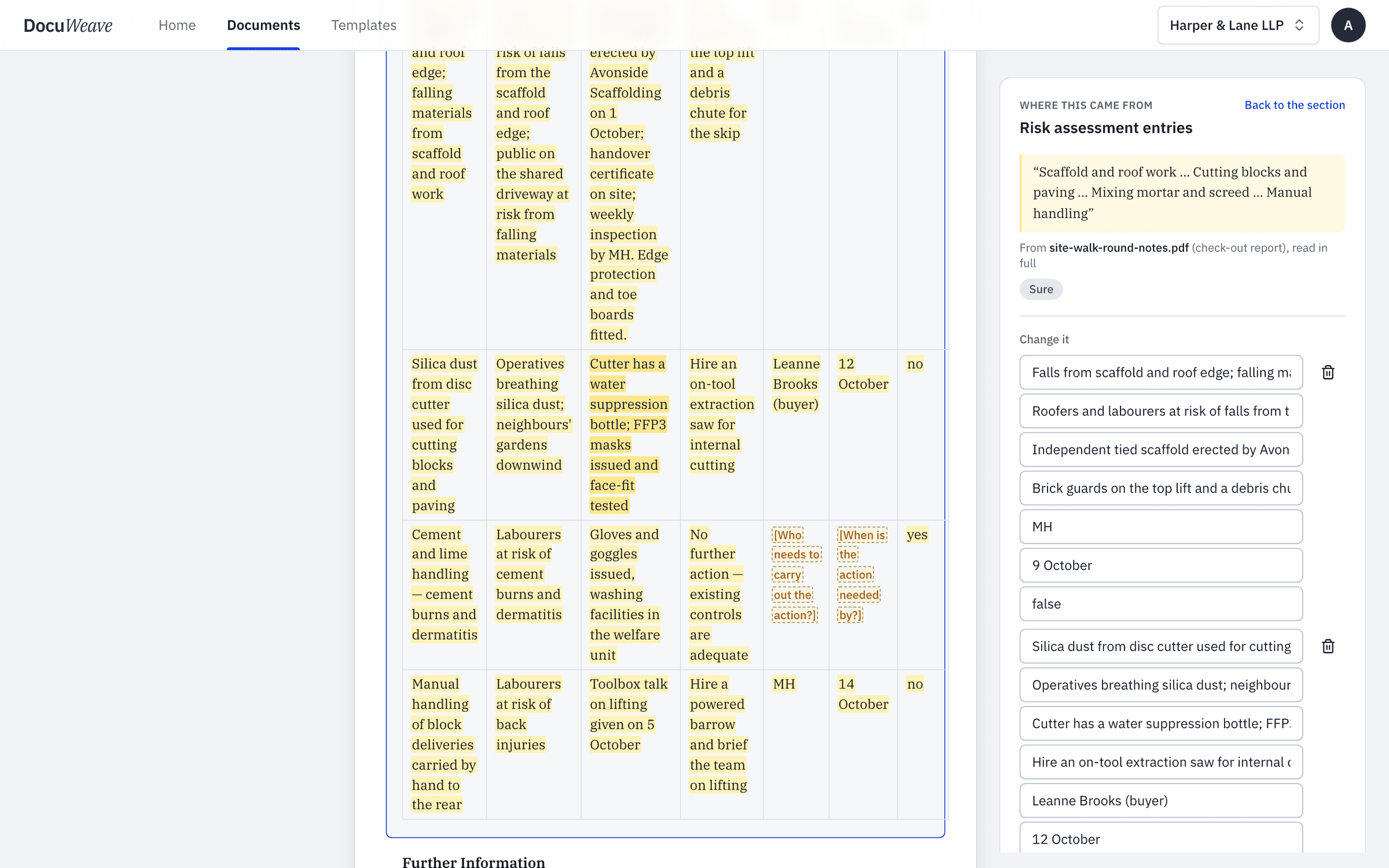Click the Further Information heading
Screen dimensions: 1389x868
[473, 861]
